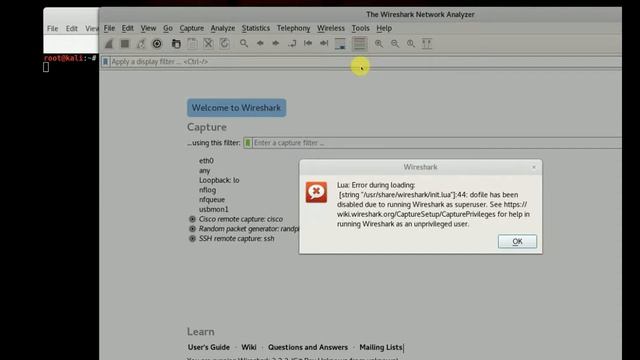Open the terminal window's Edit menu
This screenshot has width=640, height=360.
point(71,29)
